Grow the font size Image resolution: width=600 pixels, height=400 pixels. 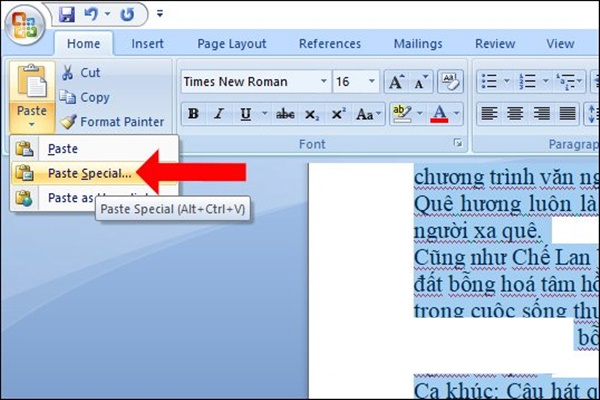[x=396, y=82]
